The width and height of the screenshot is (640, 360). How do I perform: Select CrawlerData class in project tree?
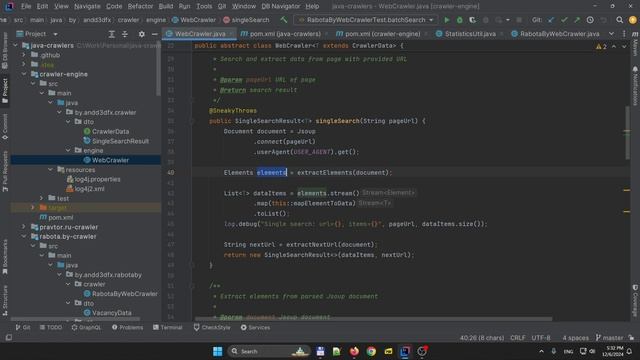(110, 131)
